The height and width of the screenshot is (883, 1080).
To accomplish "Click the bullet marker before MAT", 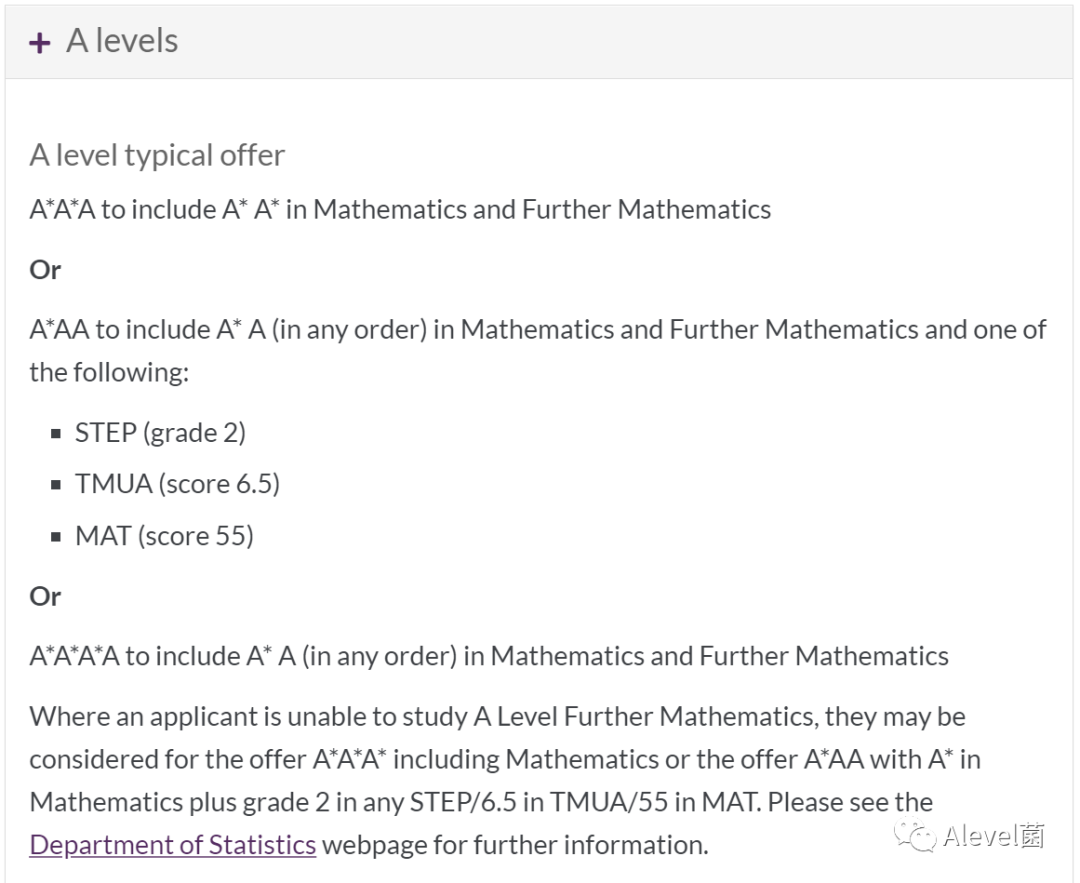I will (56, 537).
